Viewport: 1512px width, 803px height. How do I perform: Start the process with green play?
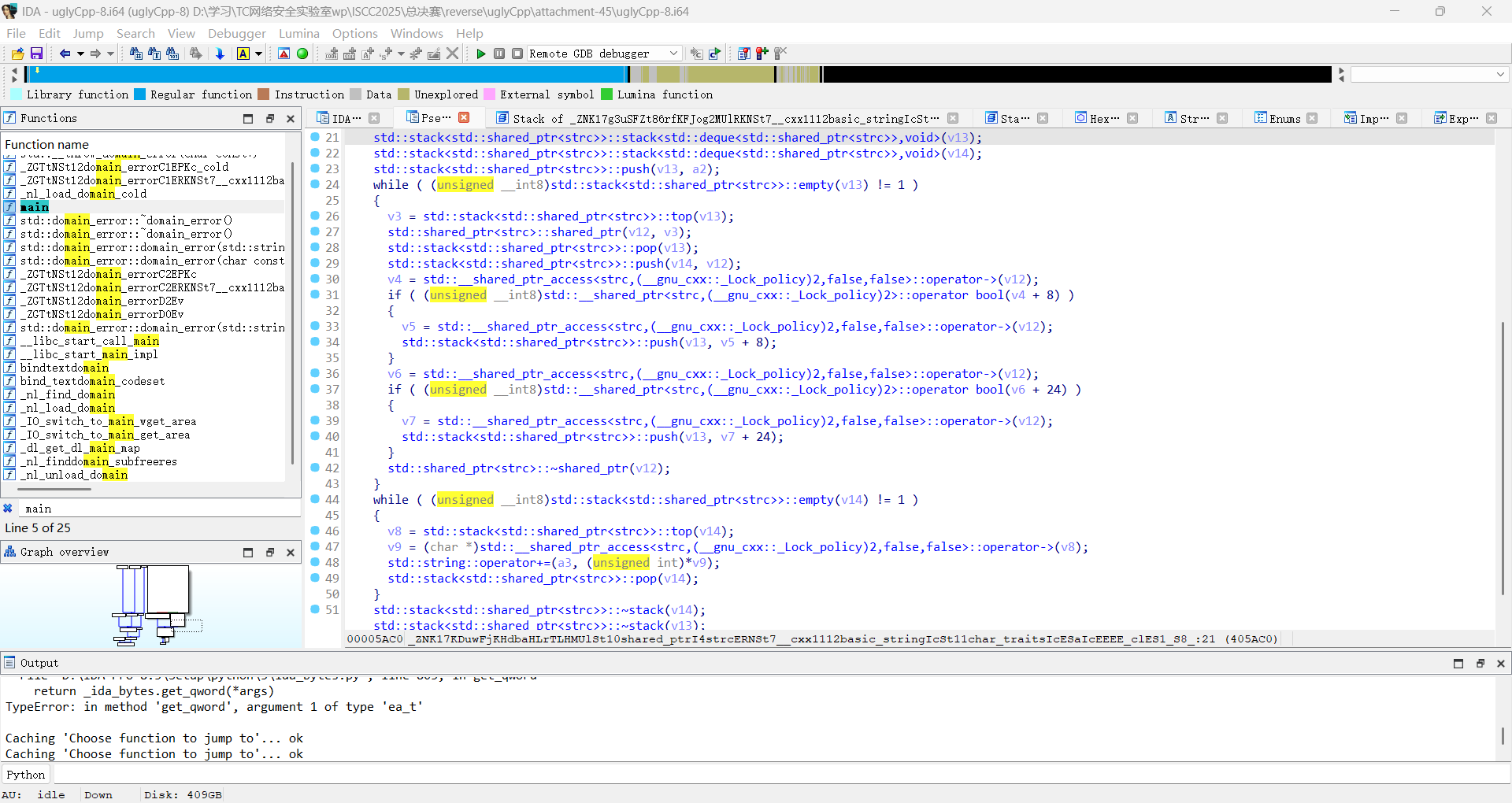[x=481, y=54]
